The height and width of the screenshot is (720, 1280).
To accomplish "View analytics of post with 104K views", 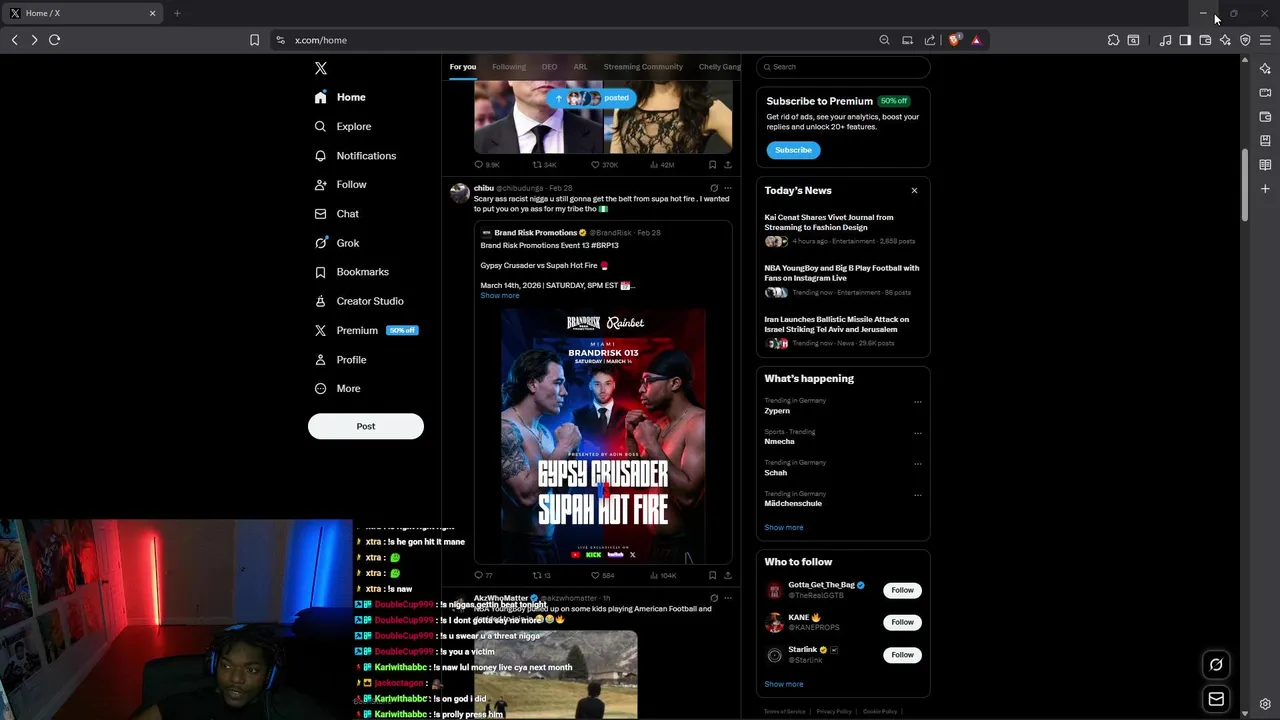I will click(663, 575).
